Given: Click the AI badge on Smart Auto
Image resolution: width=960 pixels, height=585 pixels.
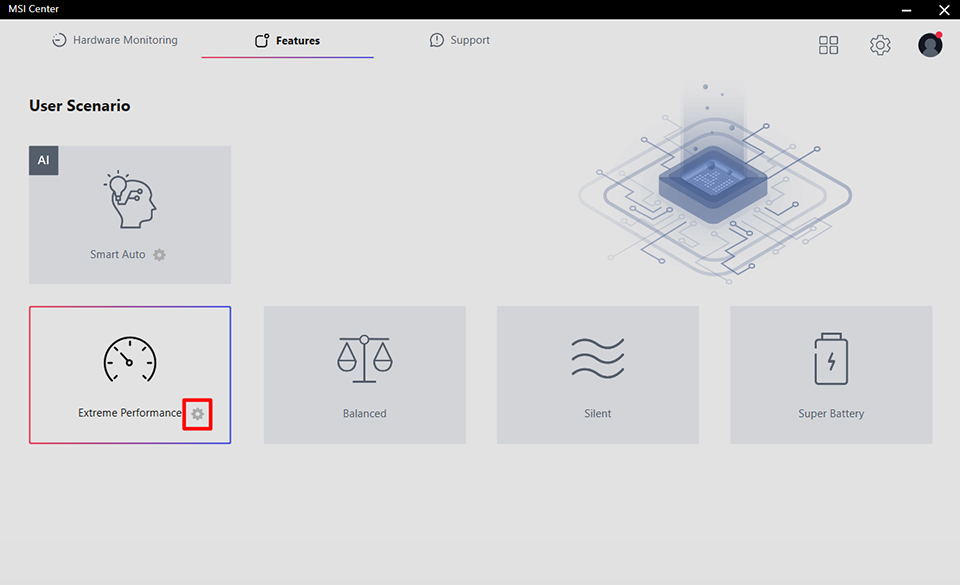Looking at the screenshot, I should pyautogui.click(x=43, y=160).
